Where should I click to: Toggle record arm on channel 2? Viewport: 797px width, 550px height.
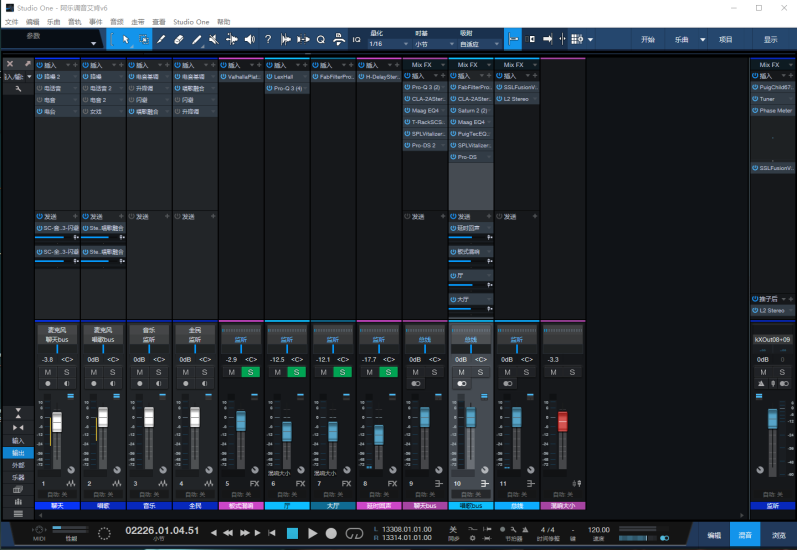coord(94,384)
